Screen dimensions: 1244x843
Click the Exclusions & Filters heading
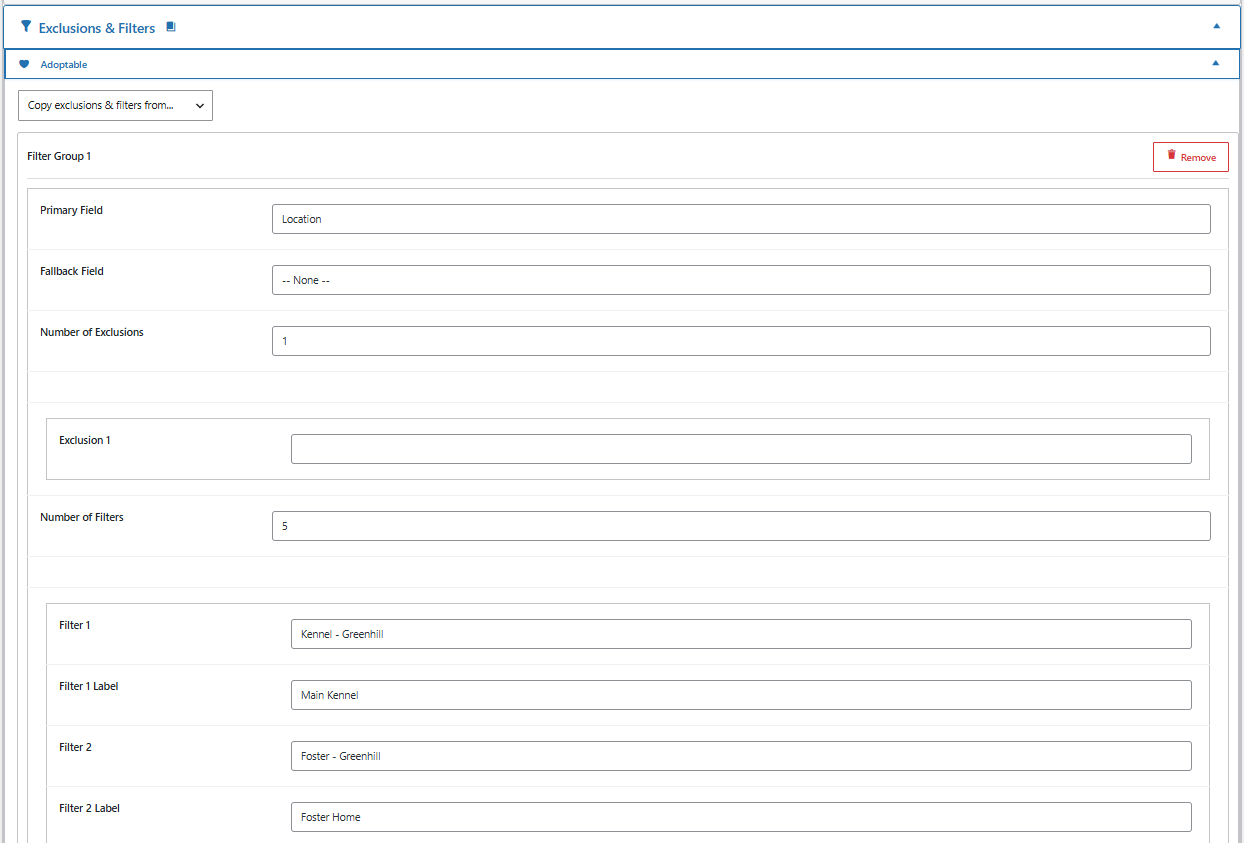click(x=97, y=28)
